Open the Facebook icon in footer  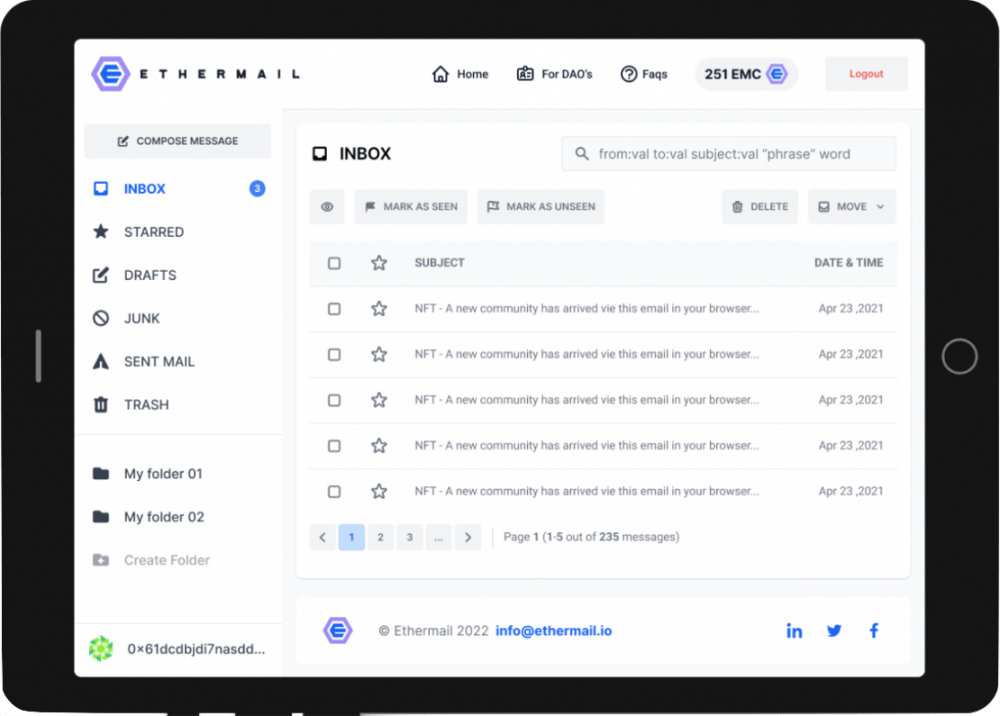874,631
